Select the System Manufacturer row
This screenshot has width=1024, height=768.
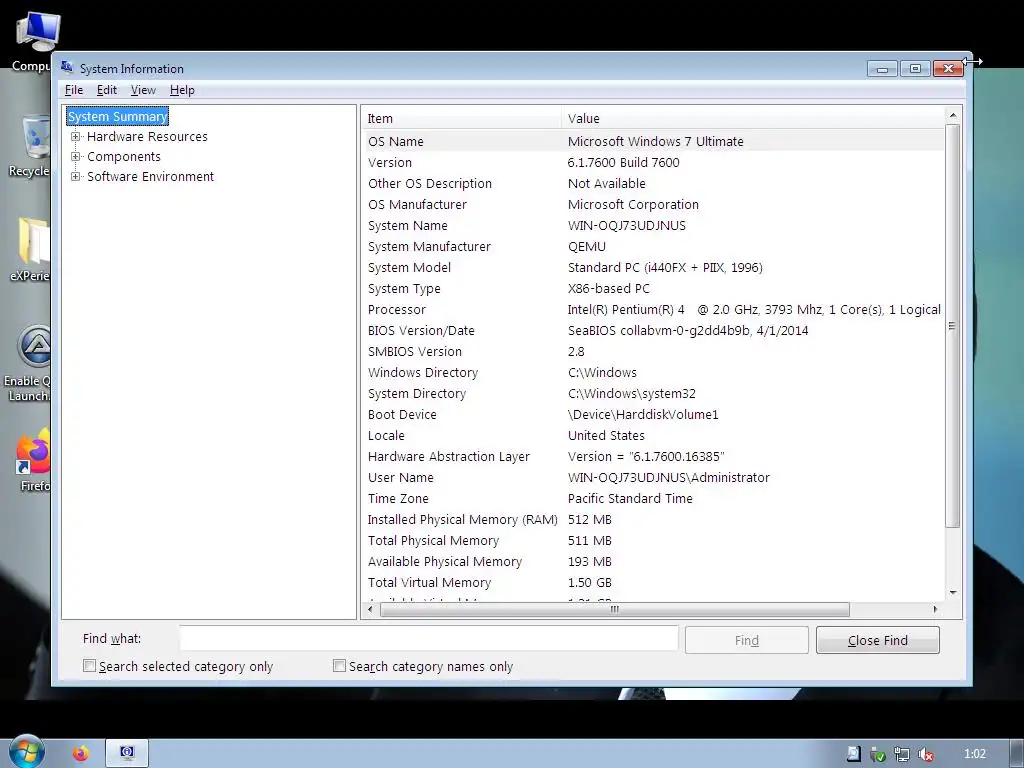(x=652, y=246)
